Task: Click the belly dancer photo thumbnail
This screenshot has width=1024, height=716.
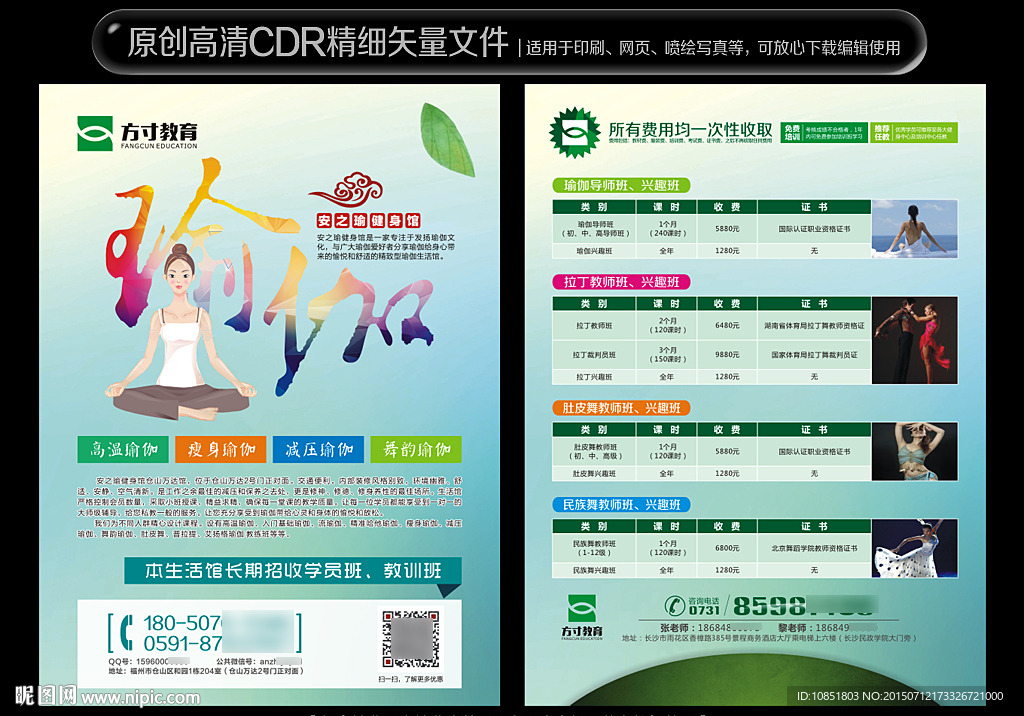Action: coord(915,451)
